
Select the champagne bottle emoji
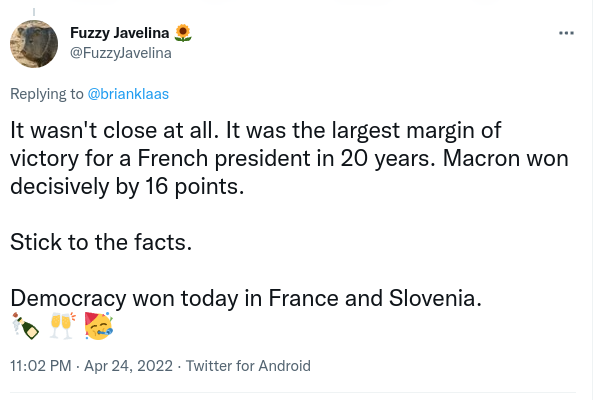click(25, 326)
